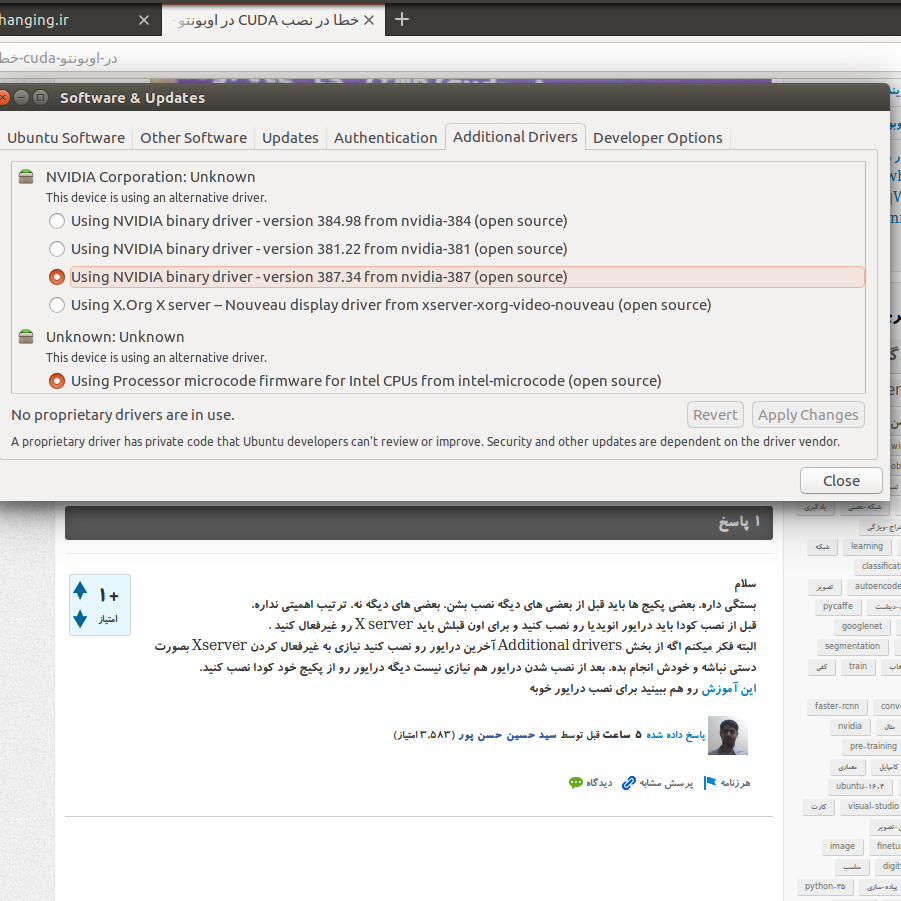The width and height of the screenshot is (901, 901).
Task: Click the Software & Updates title bar
Action: click(445, 97)
